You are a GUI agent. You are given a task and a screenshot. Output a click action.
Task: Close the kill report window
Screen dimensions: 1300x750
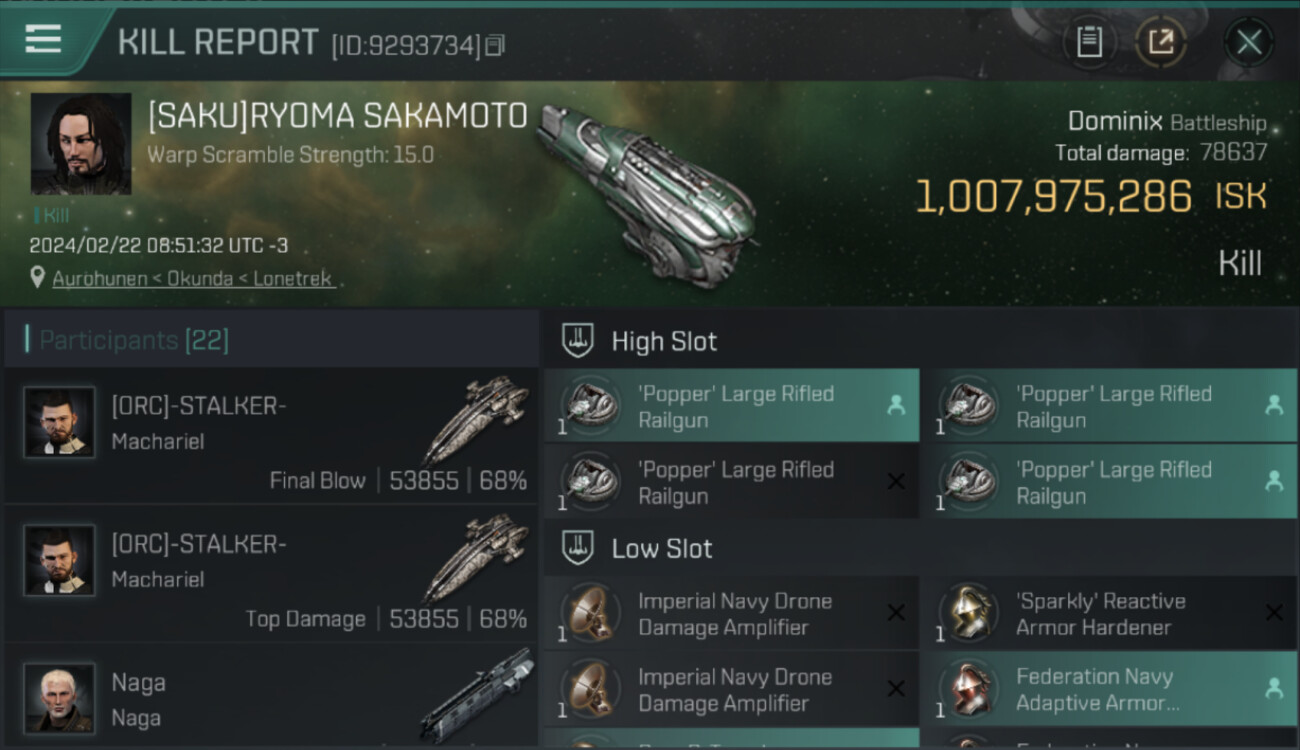point(1249,42)
